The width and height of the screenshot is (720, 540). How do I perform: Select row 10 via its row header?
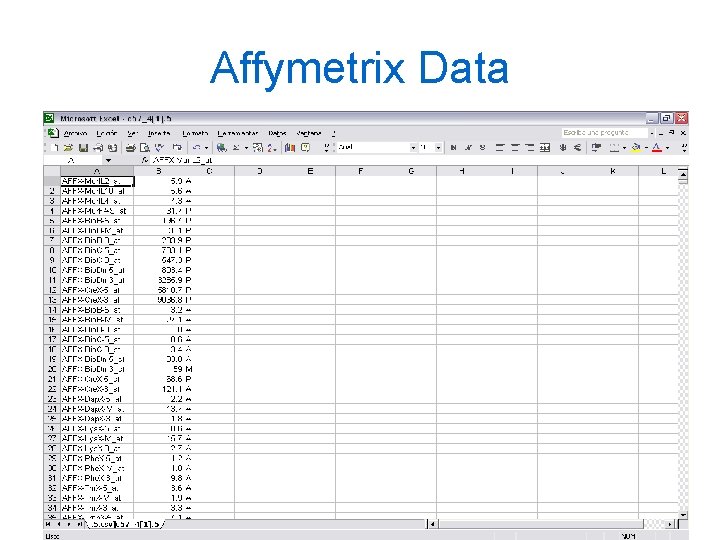tap(52, 270)
